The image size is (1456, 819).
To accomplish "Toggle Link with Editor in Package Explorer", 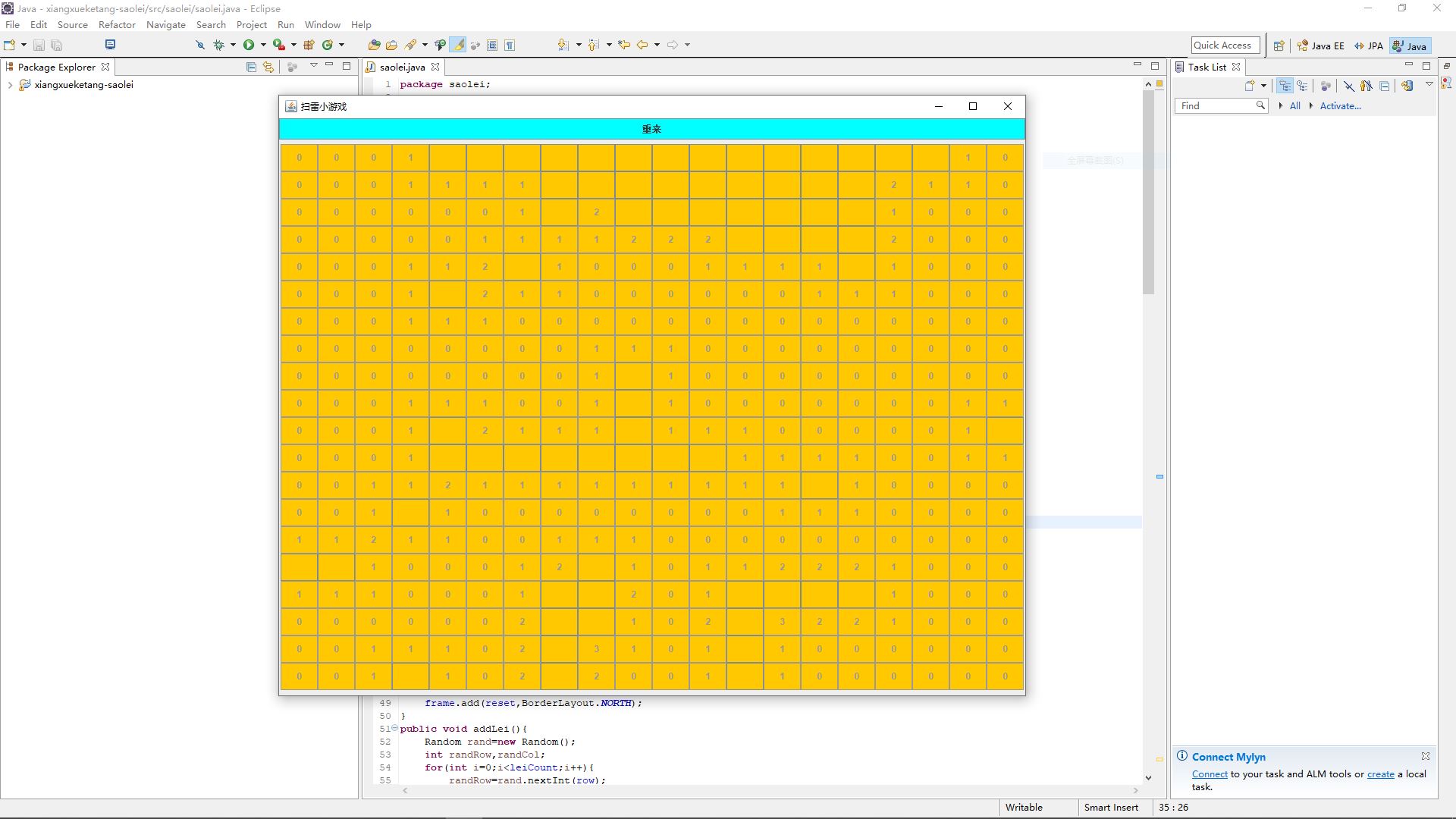I will [x=268, y=67].
